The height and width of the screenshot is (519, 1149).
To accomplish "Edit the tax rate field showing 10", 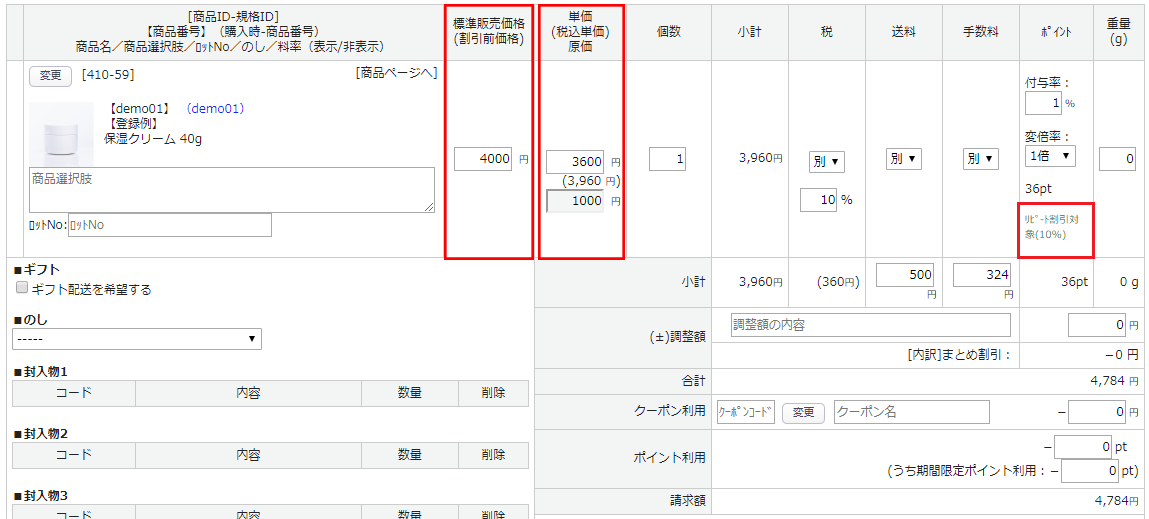I will (x=819, y=200).
